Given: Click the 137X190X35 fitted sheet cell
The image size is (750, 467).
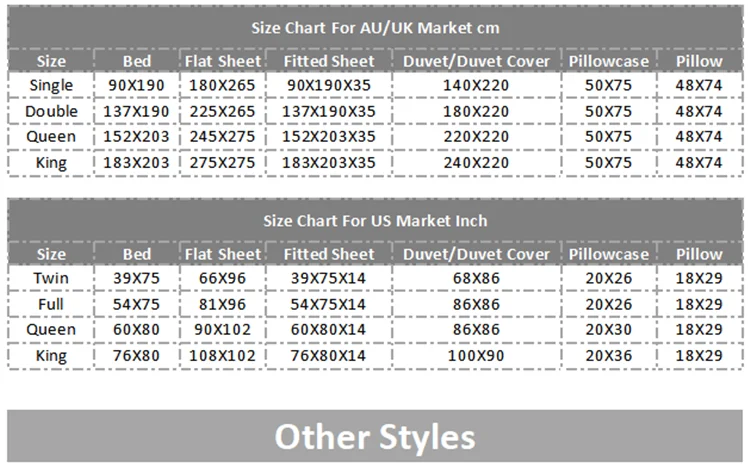Looking at the screenshot, I should point(331,110).
